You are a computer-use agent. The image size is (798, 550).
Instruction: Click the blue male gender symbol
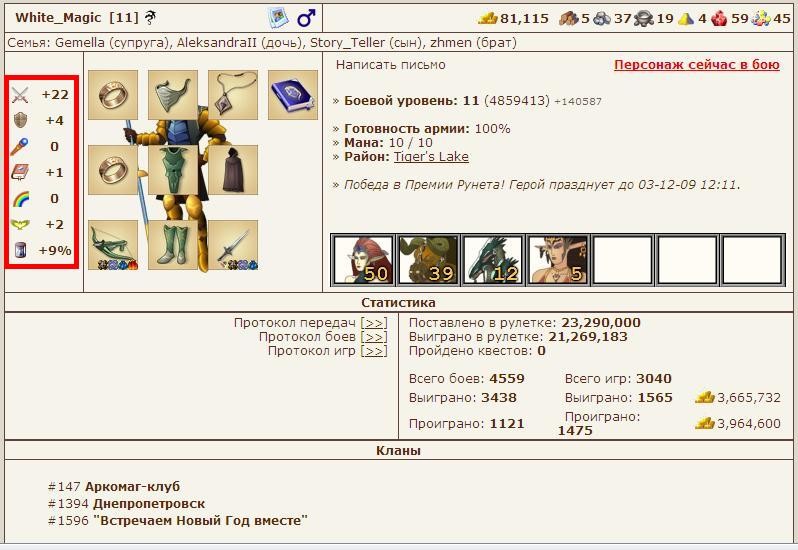click(x=306, y=18)
